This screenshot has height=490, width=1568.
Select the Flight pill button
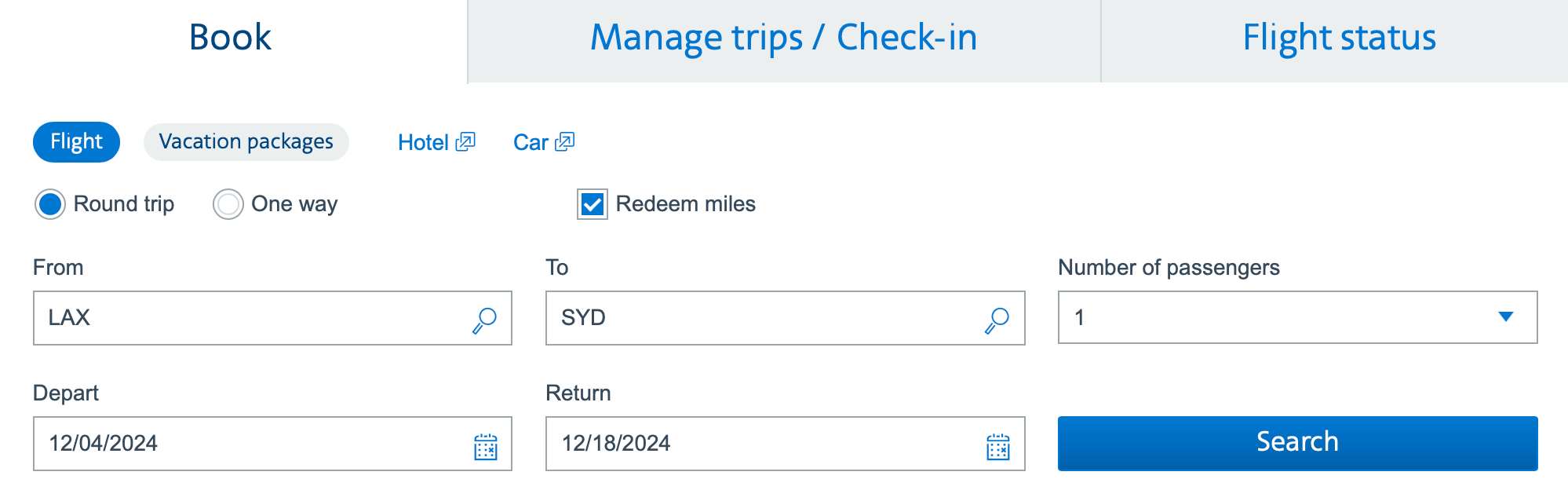coord(76,142)
